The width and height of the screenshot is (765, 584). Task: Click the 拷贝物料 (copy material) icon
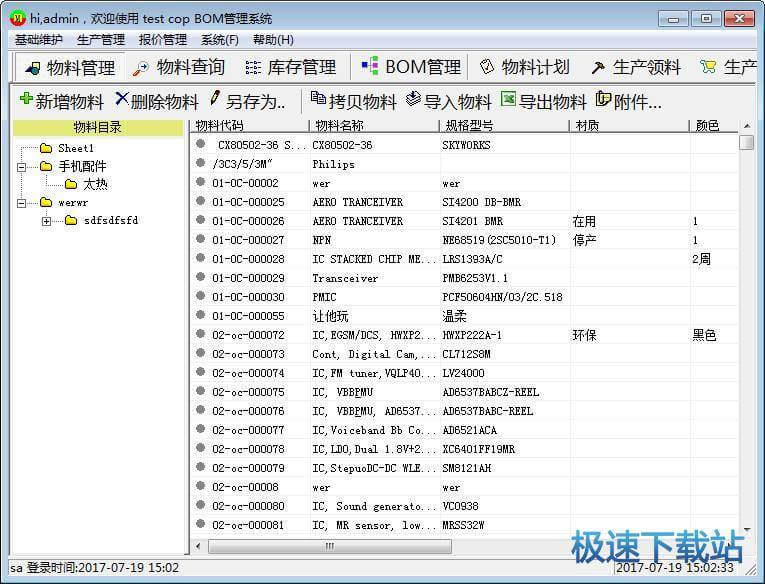(318, 99)
